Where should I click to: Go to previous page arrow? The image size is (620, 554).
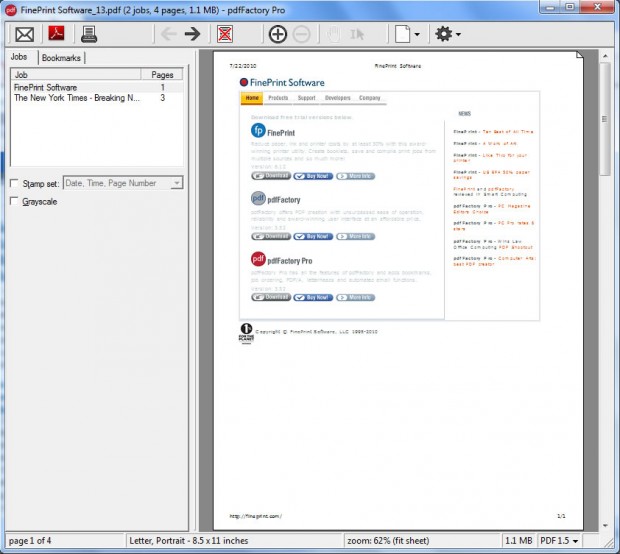169,34
